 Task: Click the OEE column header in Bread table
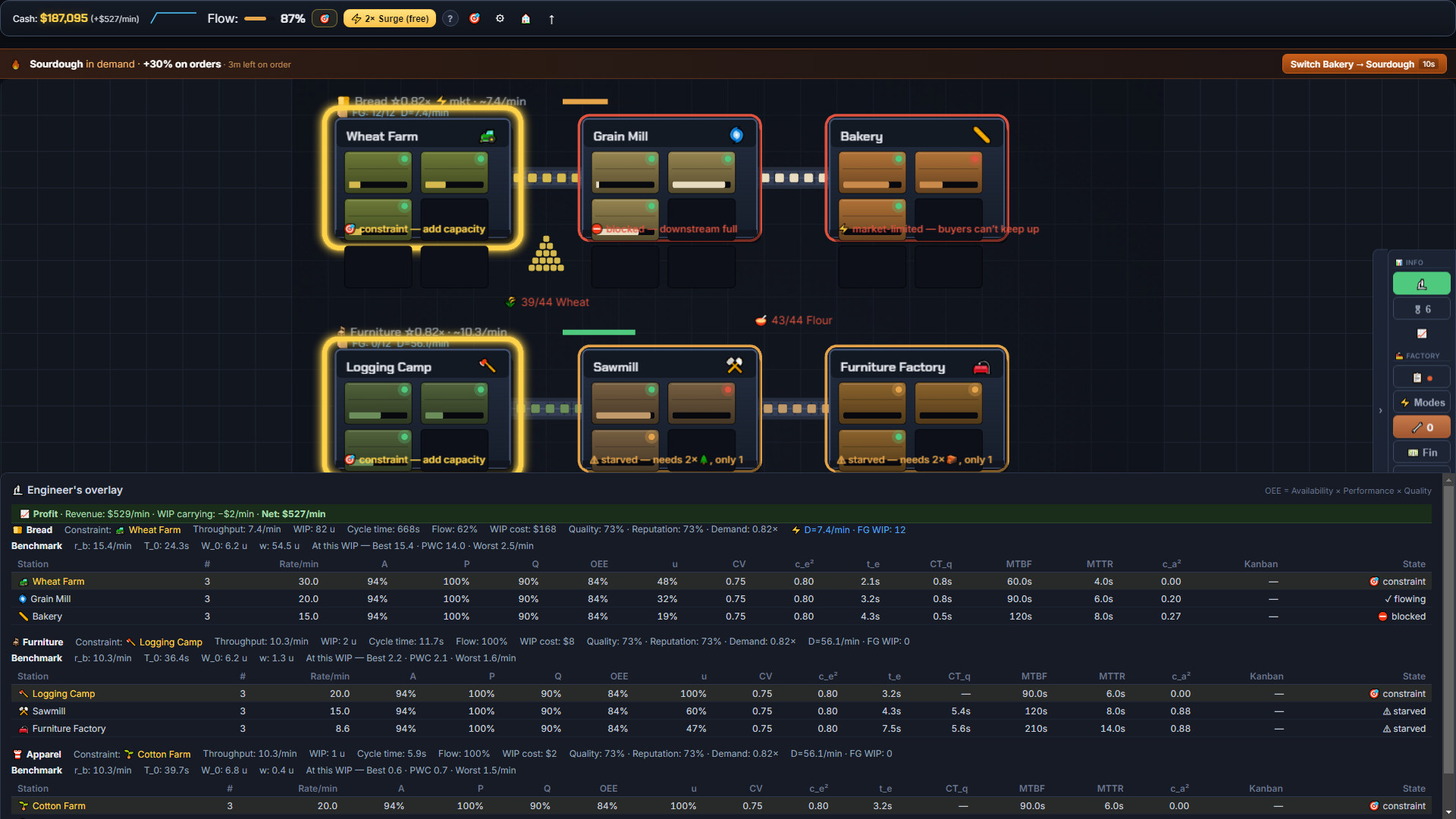599,564
